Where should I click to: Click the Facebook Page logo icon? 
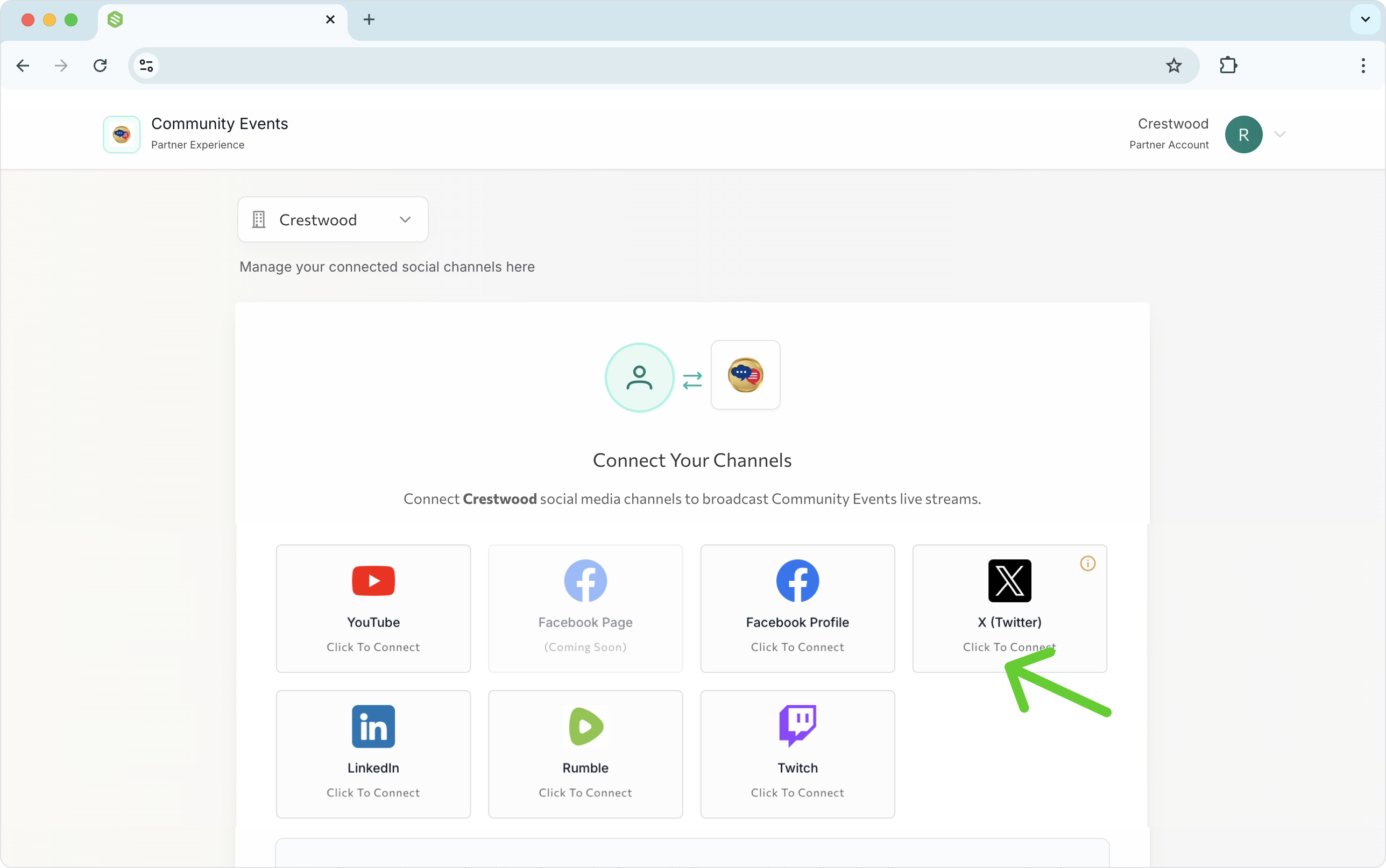(585, 580)
